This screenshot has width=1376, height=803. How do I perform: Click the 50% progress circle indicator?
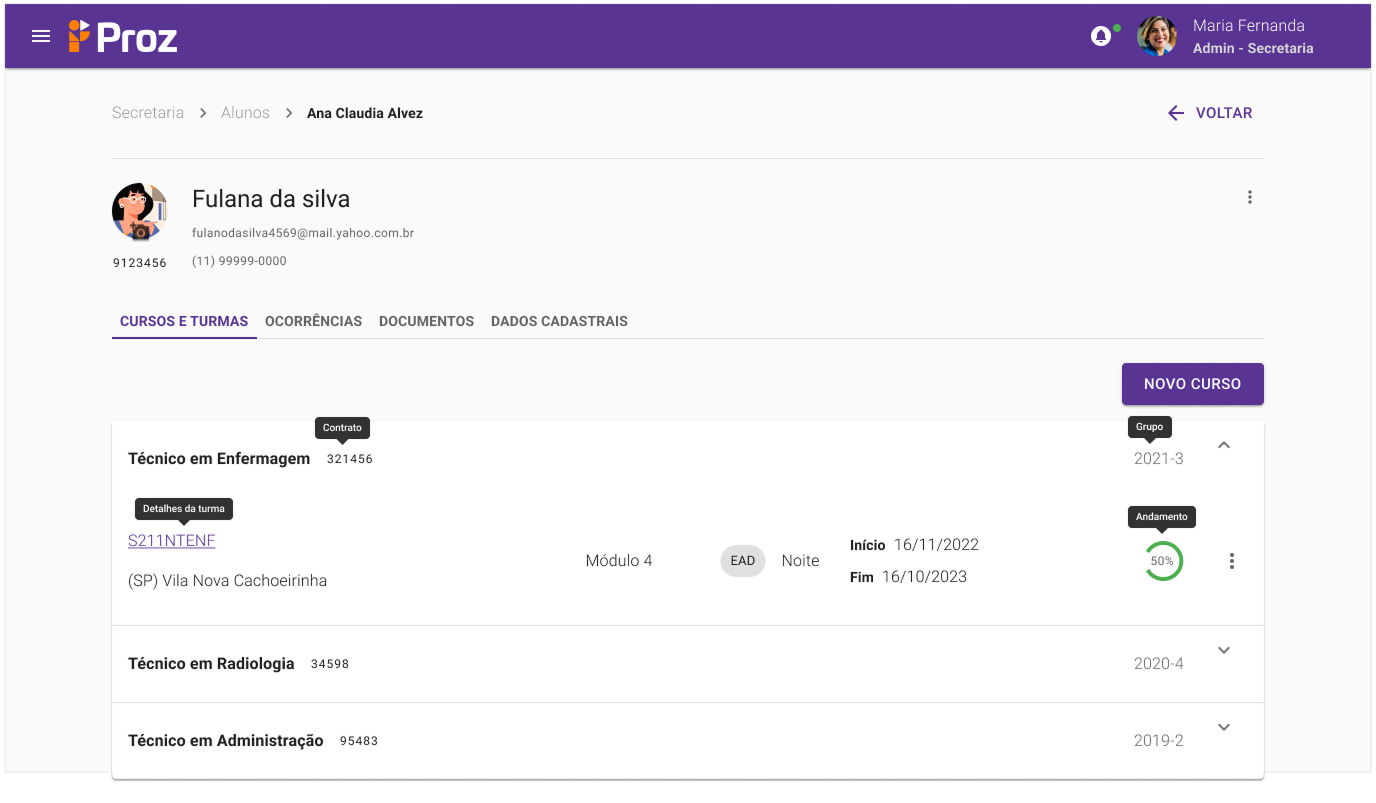coord(1162,561)
